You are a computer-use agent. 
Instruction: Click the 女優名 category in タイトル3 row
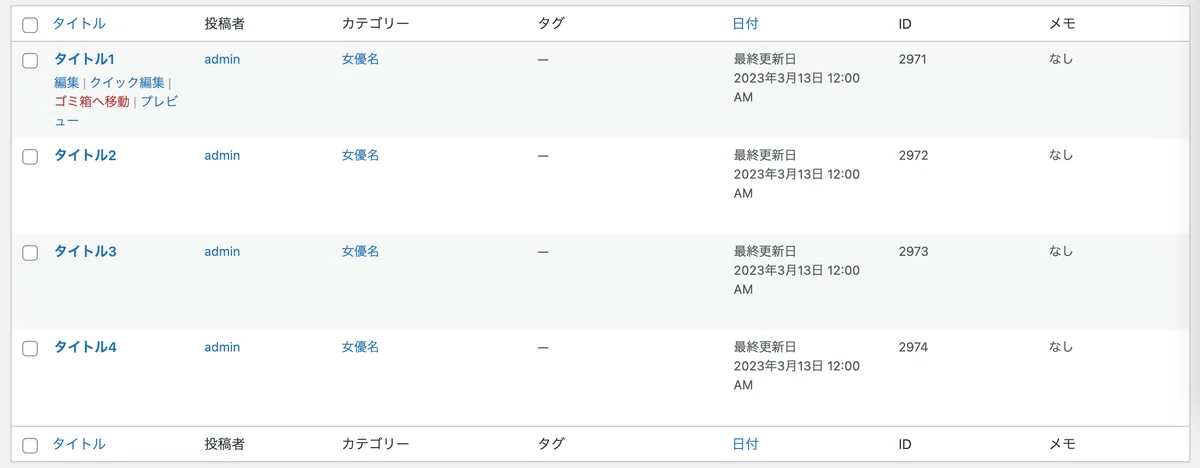pos(360,252)
